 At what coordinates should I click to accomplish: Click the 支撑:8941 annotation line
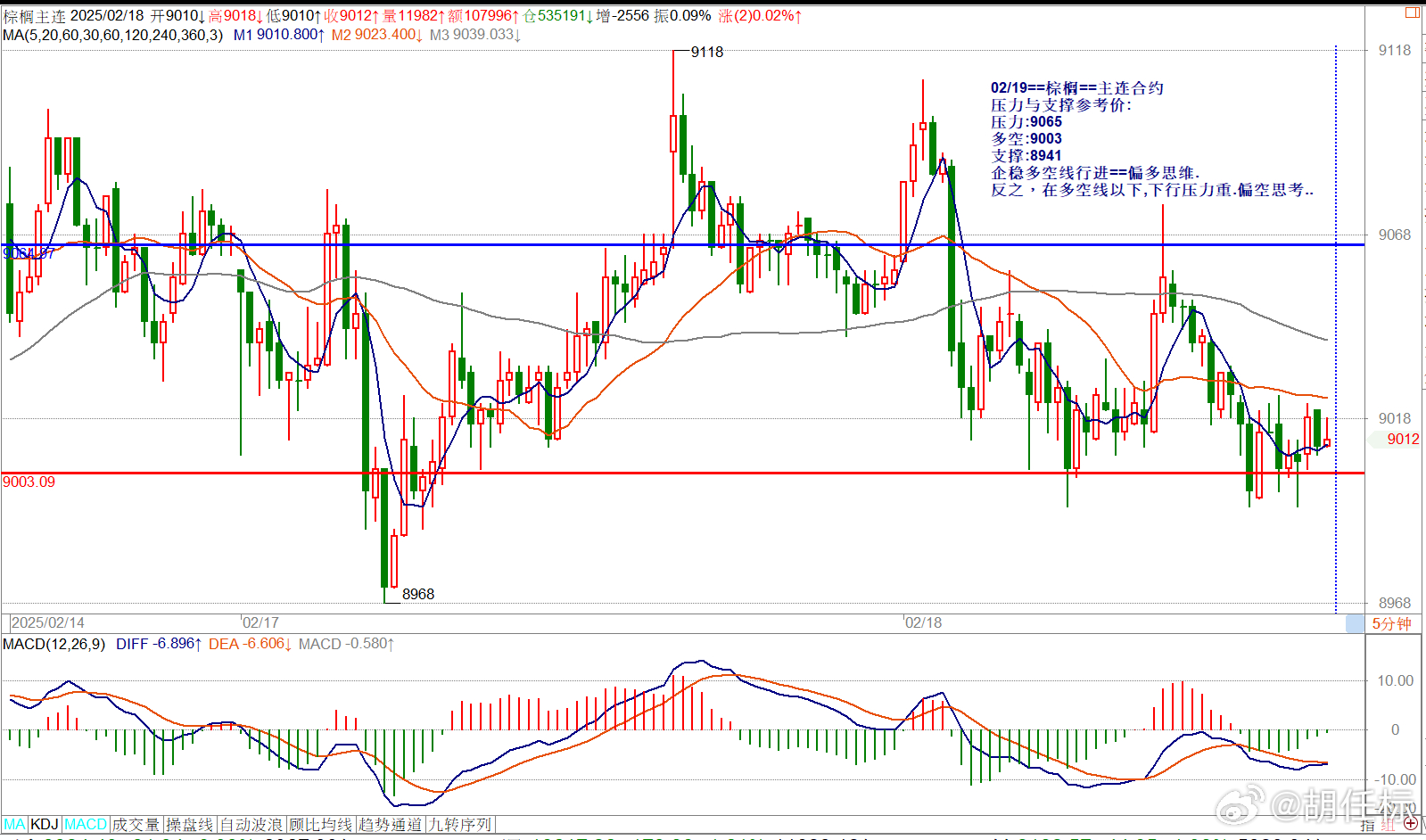(1026, 156)
